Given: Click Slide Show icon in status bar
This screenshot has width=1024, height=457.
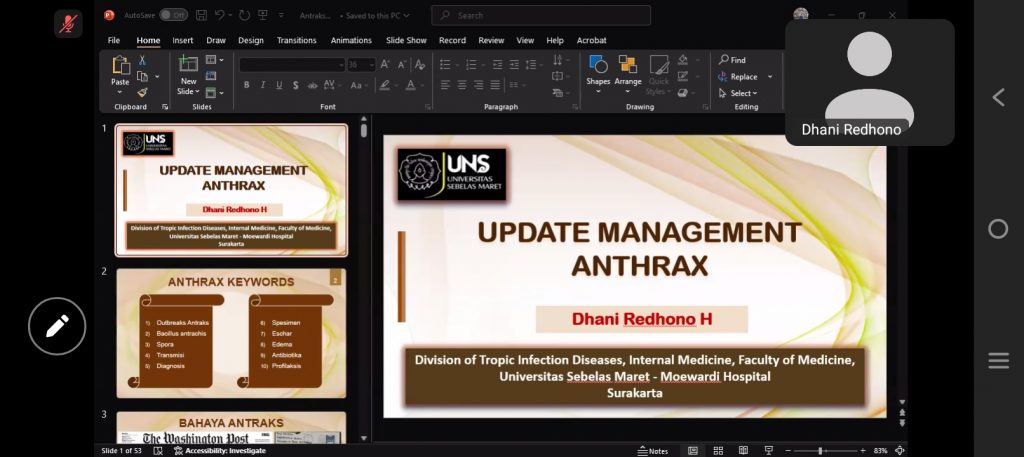Looking at the screenshot, I should coord(769,450).
